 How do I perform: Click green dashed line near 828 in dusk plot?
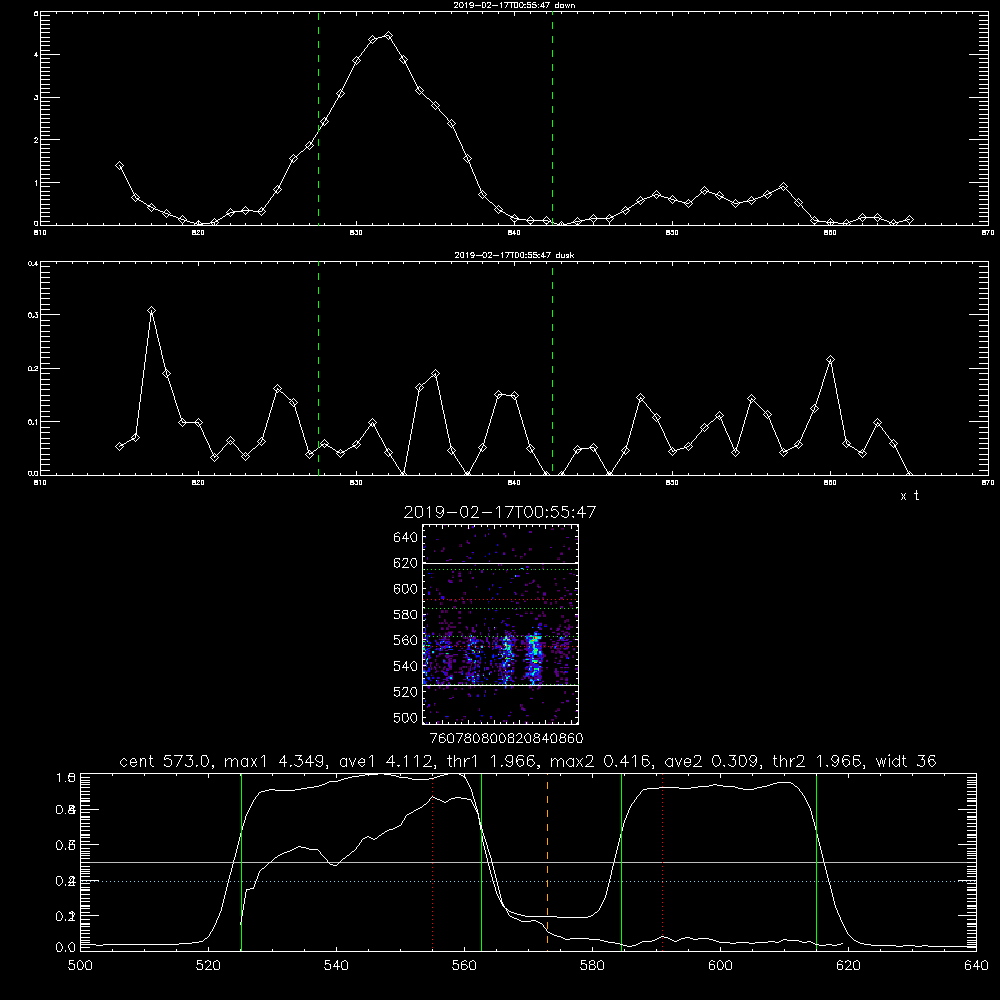pyautogui.click(x=318, y=369)
